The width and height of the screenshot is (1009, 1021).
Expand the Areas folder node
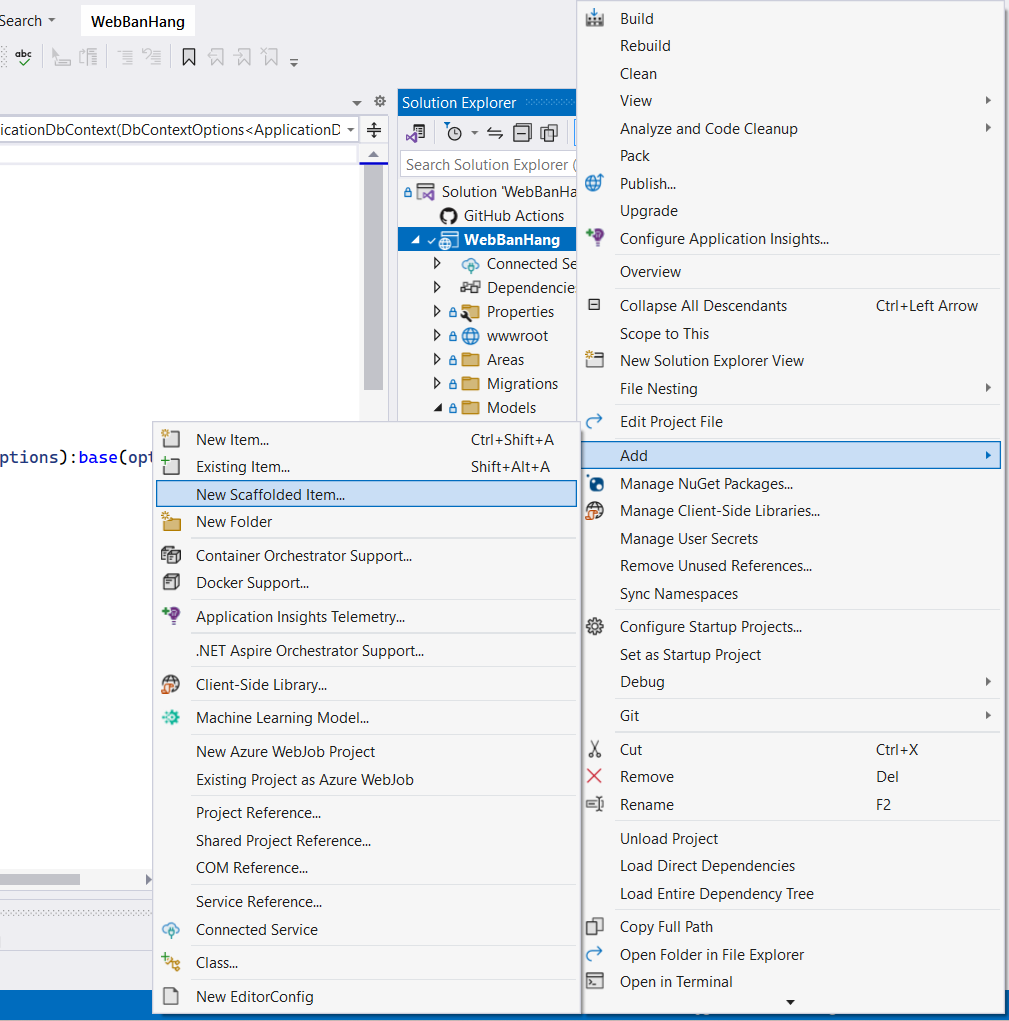[x=437, y=359]
